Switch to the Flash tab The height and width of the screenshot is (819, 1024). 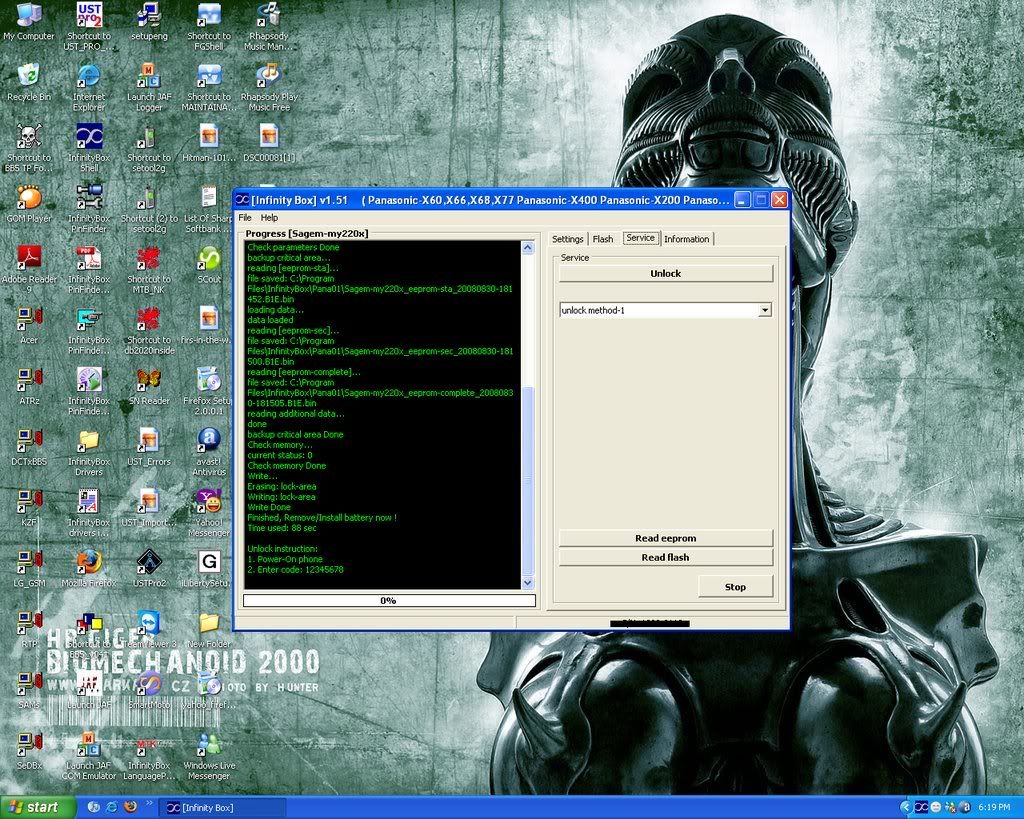tap(603, 239)
